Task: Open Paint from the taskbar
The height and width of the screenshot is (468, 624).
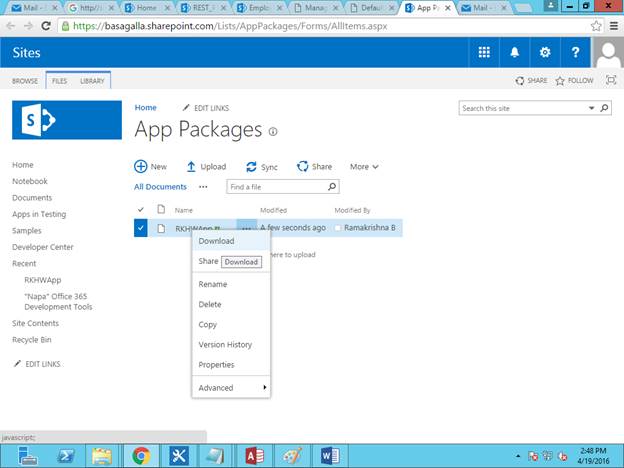Action: (292, 456)
